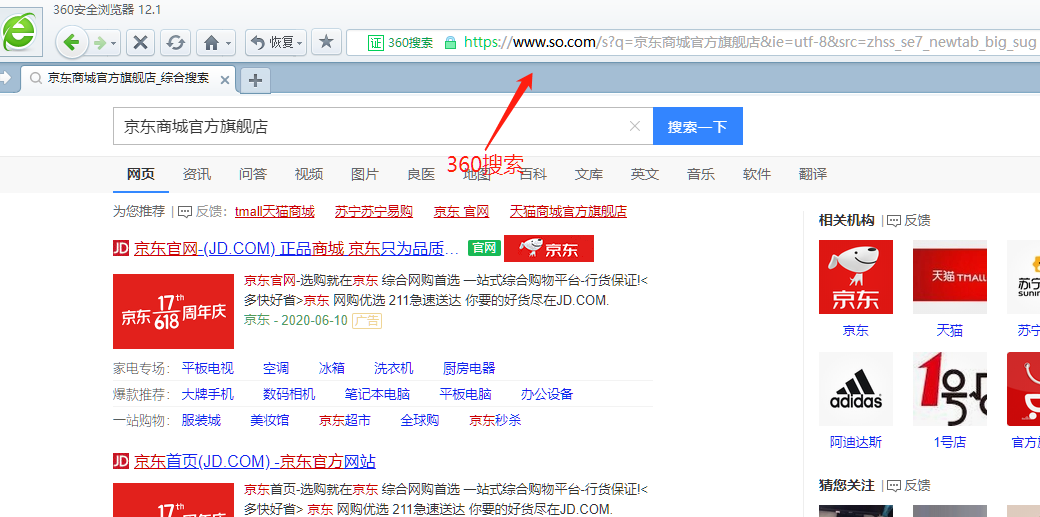Viewport: 1040px width, 517px height.
Task: Reload the page with refresh icon
Action: pos(175,42)
